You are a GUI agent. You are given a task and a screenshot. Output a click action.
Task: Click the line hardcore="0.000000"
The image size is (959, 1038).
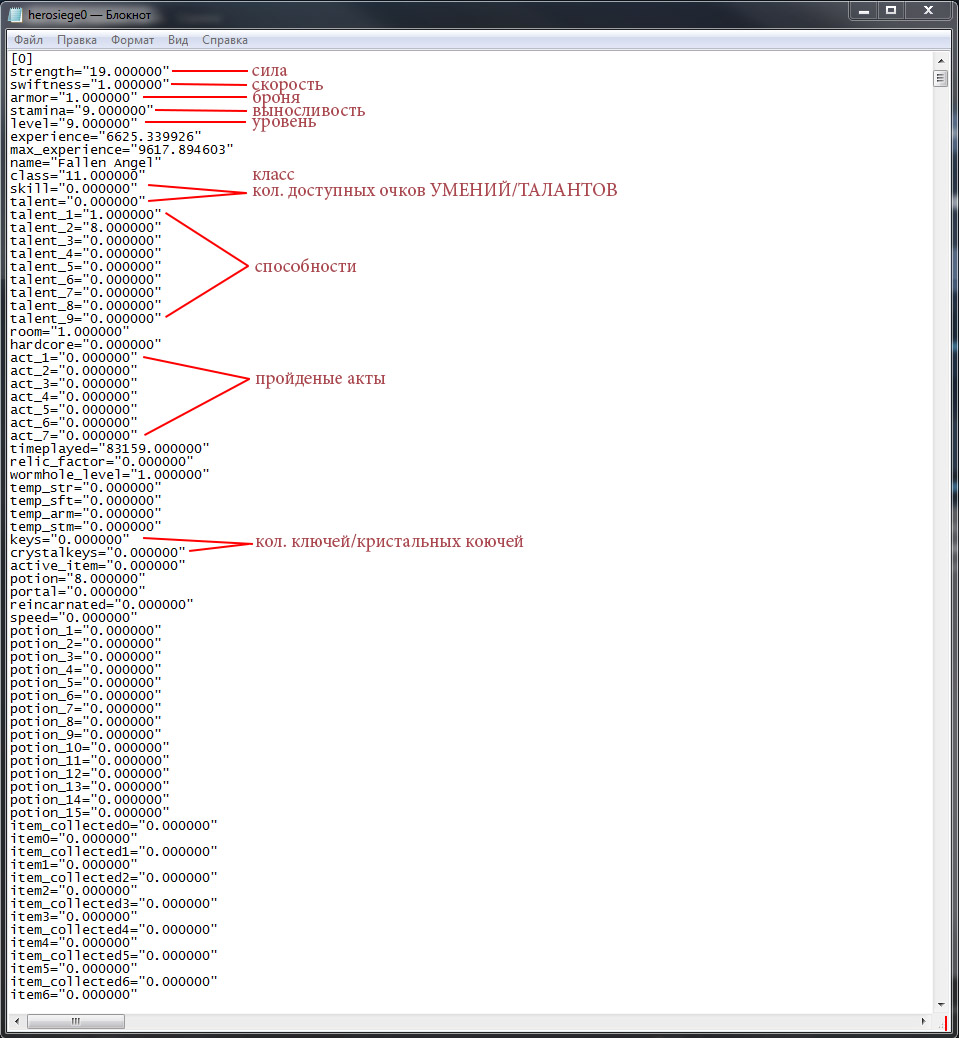click(85, 345)
